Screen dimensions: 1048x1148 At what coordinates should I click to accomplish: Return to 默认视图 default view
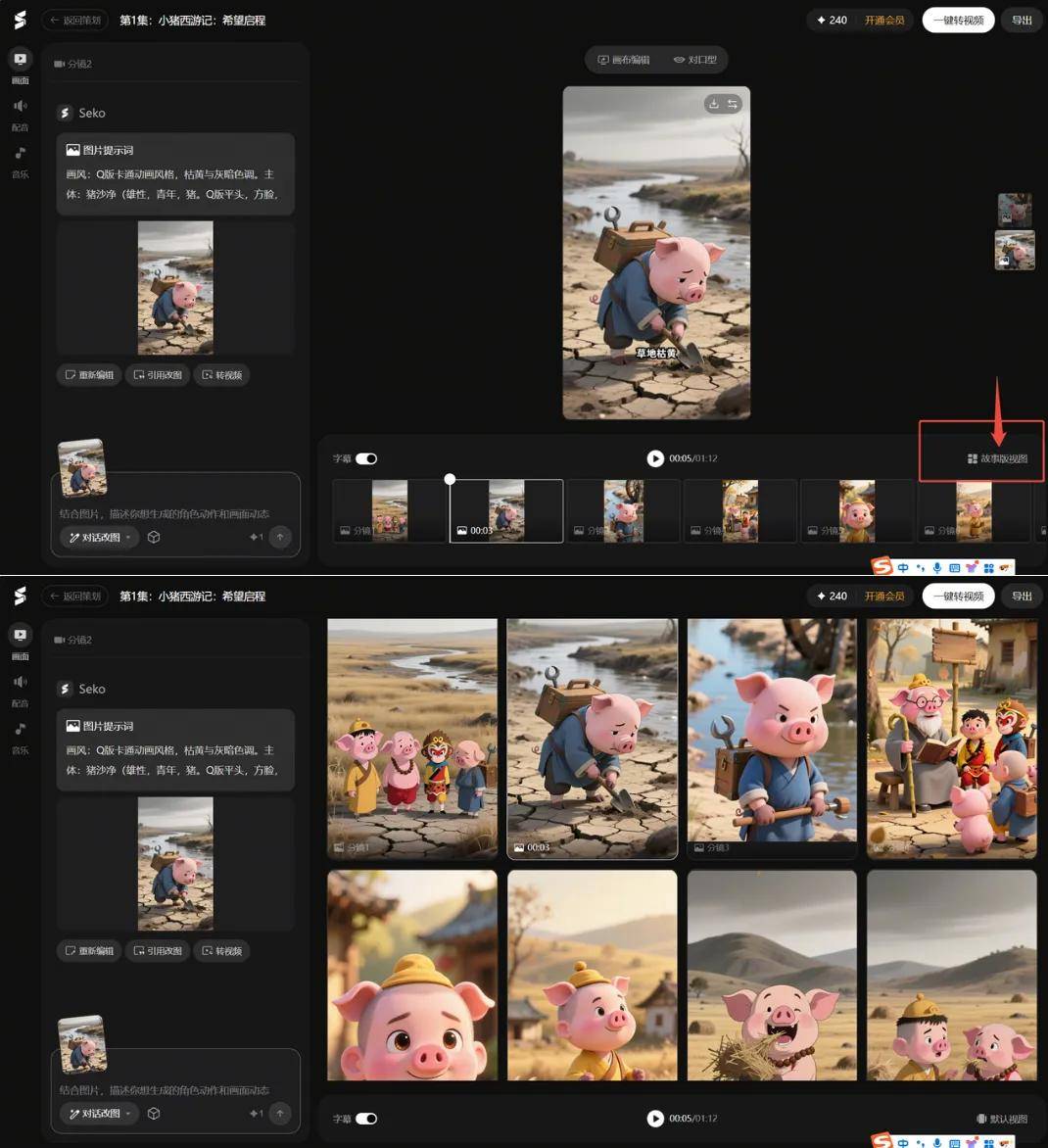(1002, 1119)
